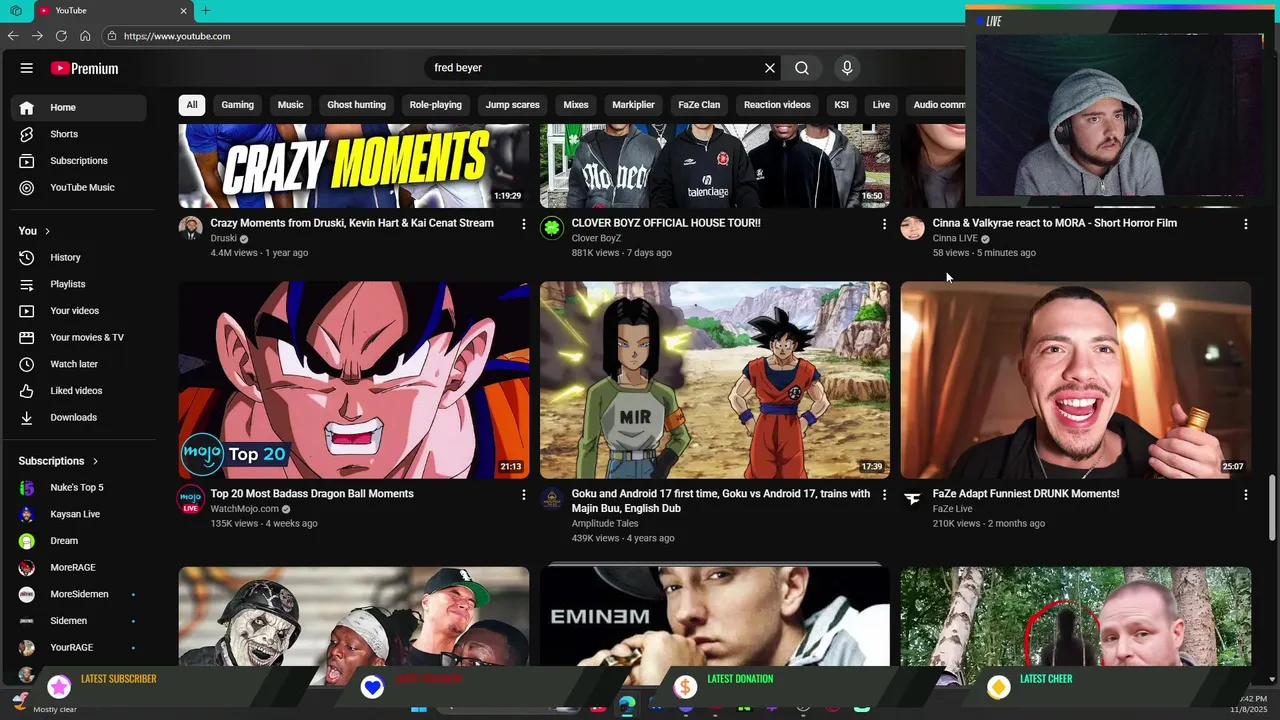Select the KSI chip

[841, 105]
